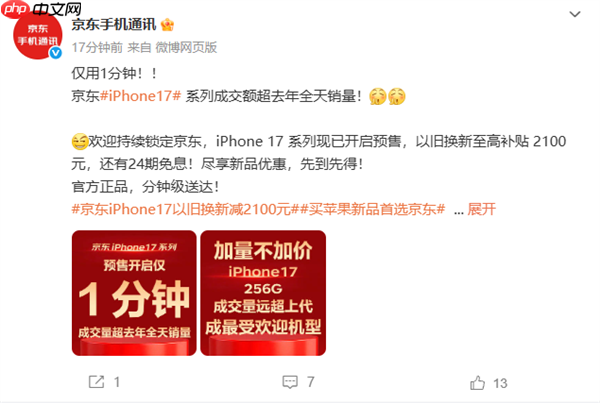Click the repost share icon
The width and height of the screenshot is (600, 403).
tap(96, 382)
